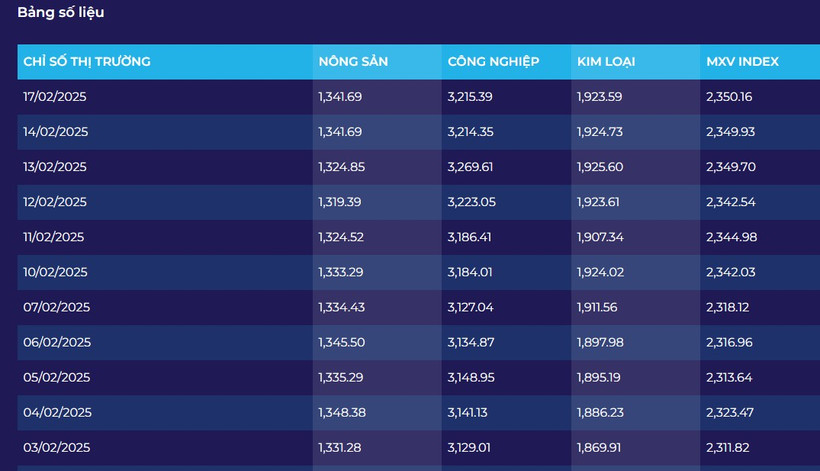Click the Công nghiệp value 3,269.61
This screenshot has width=820, height=471.
(x=470, y=167)
